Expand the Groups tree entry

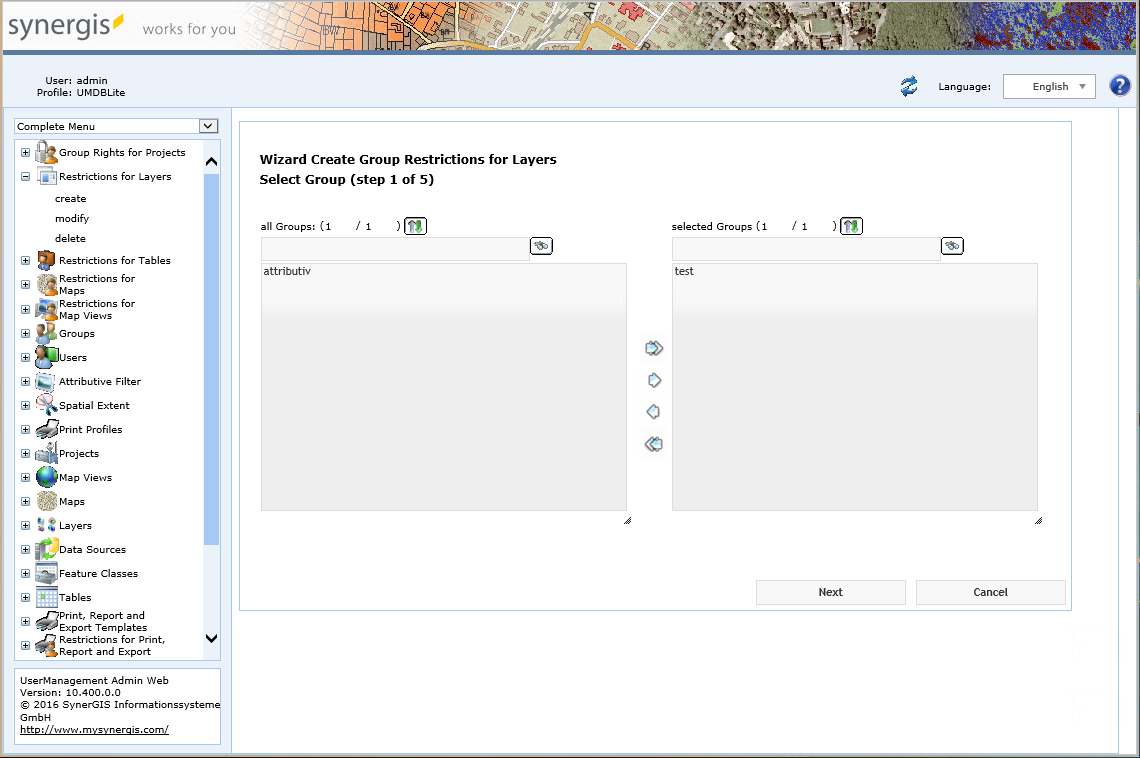click(x=24, y=333)
